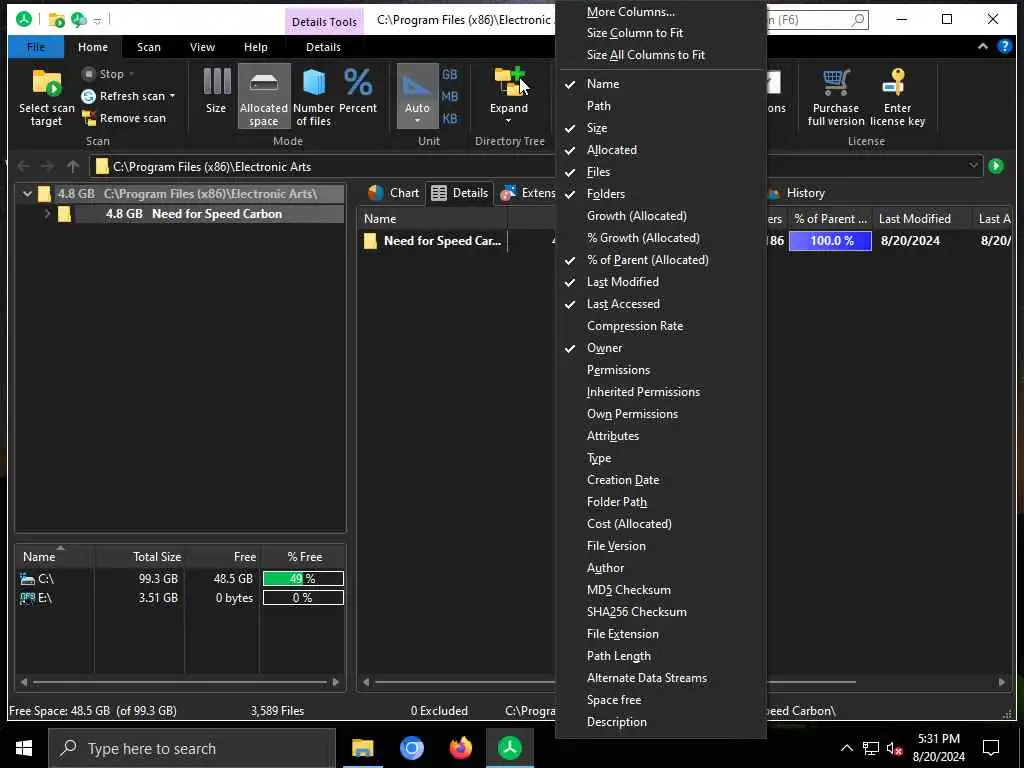This screenshot has width=1024, height=768.
Task: Switch to the View ribbon tab
Action: point(202,47)
